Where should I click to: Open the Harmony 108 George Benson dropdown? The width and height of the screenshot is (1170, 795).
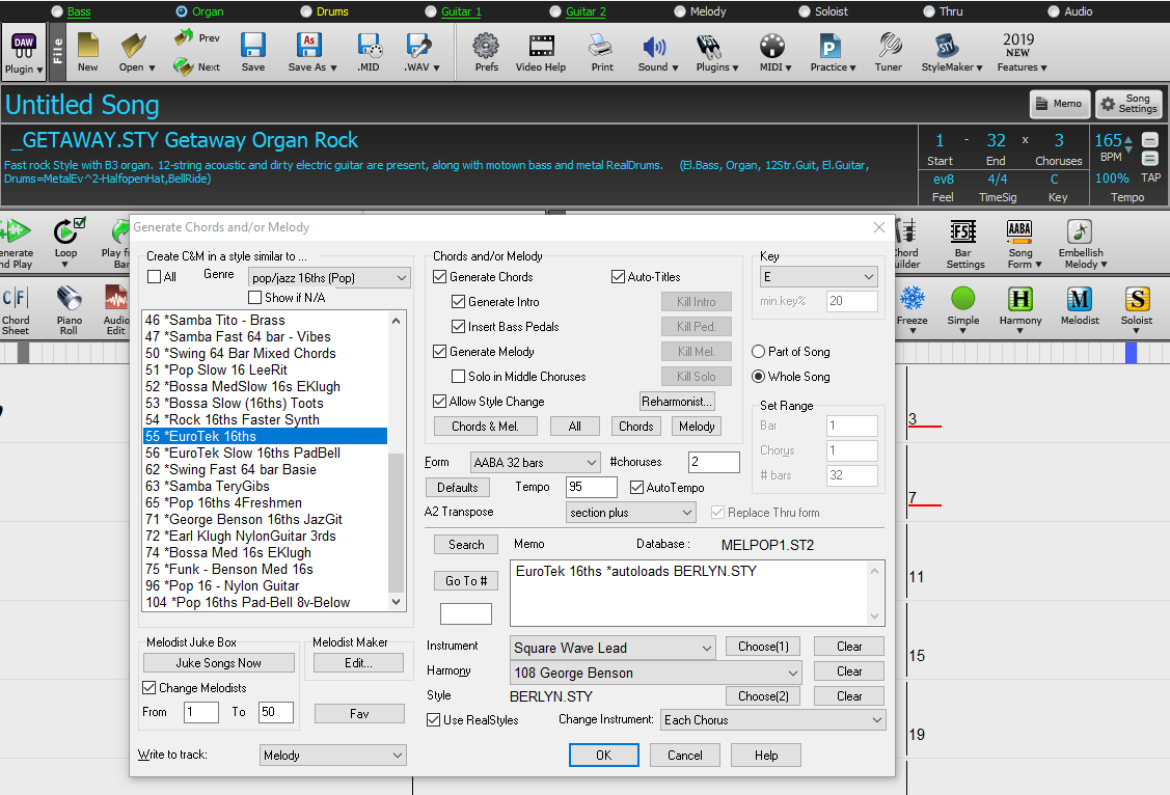(x=656, y=673)
